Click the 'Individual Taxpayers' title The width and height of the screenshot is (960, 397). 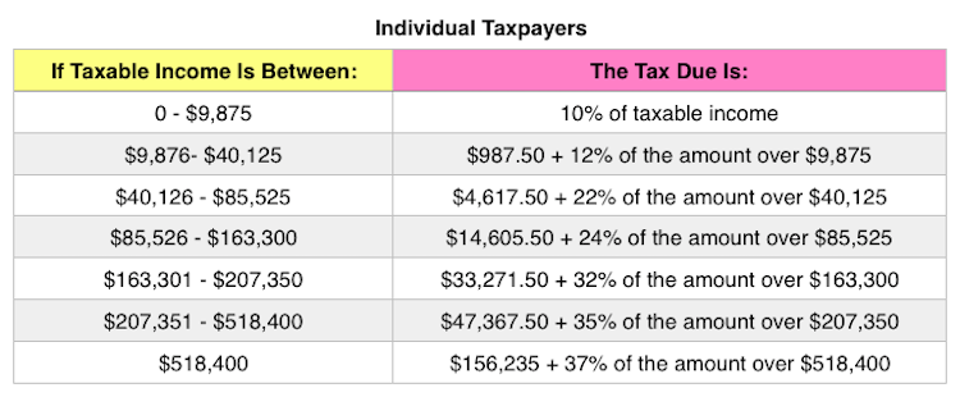point(481,29)
